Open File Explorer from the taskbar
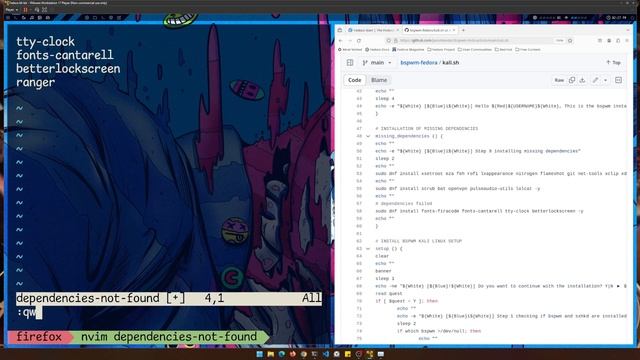The height and width of the screenshot is (360, 640). (271, 354)
